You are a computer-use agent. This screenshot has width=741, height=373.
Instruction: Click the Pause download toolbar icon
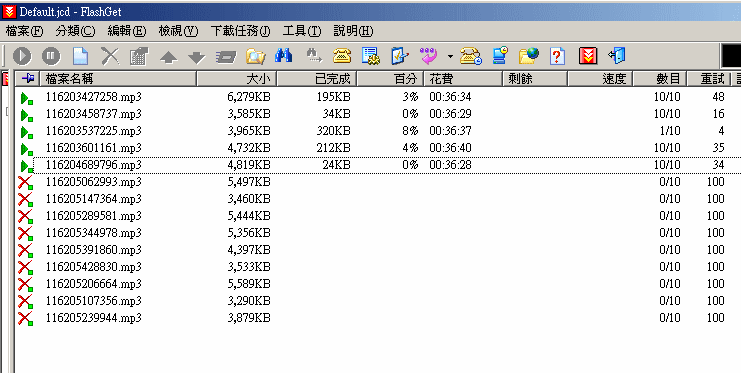point(51,56)
